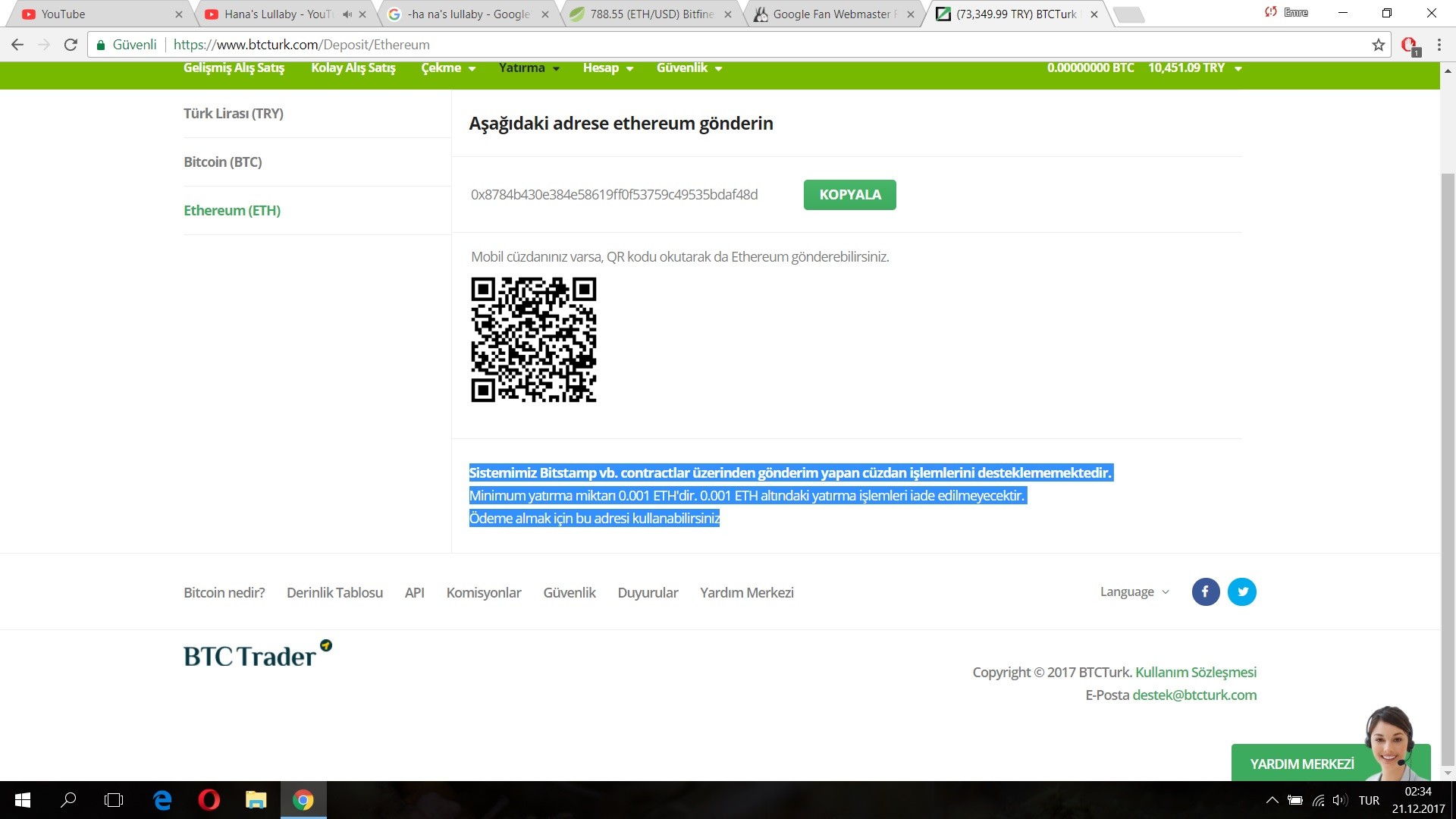
Task: Copy the address with the KOPYALA button
Action: tap(850, 195)
